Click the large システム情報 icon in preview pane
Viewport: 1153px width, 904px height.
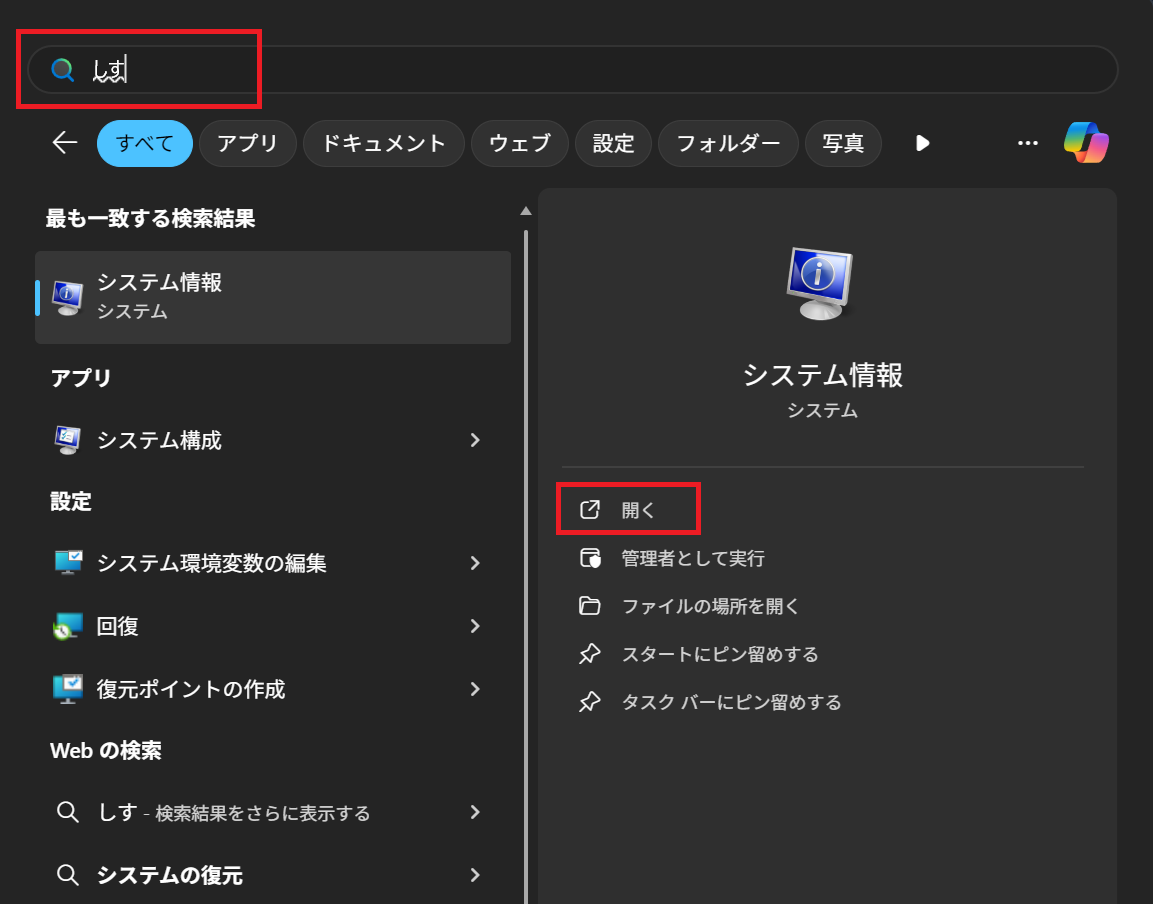tap(820, 284)
